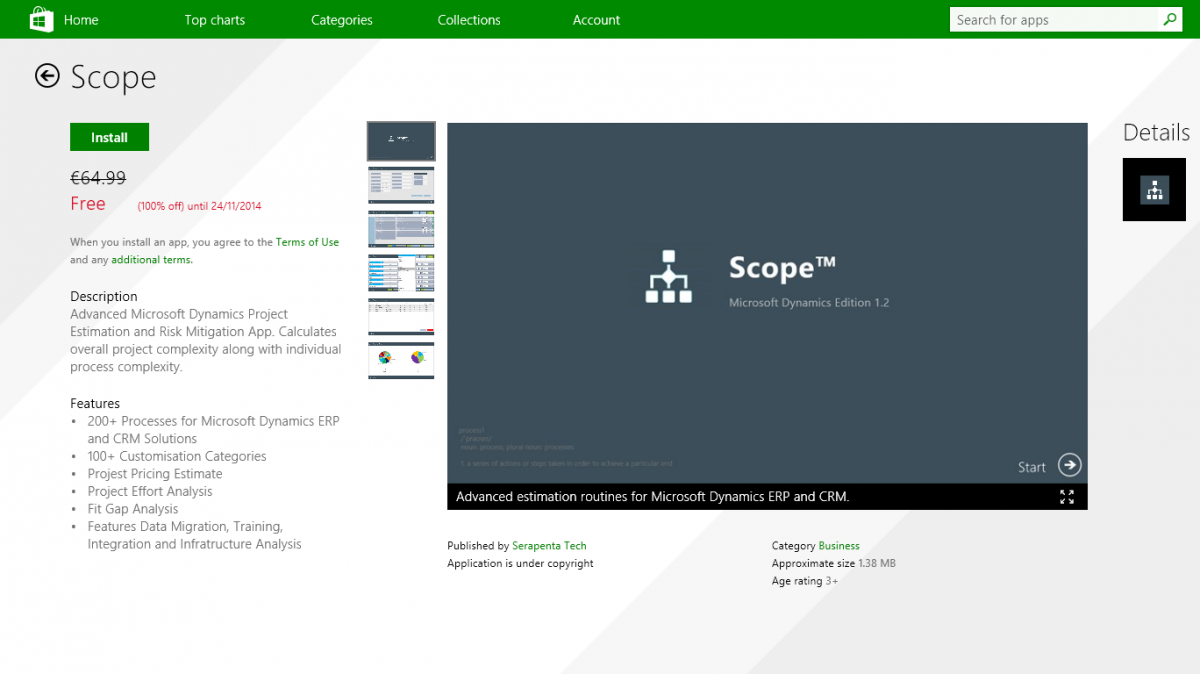Open the Business category link
Image resolution: width=1200 pixels, height=674 pixels.
(839, 546)
